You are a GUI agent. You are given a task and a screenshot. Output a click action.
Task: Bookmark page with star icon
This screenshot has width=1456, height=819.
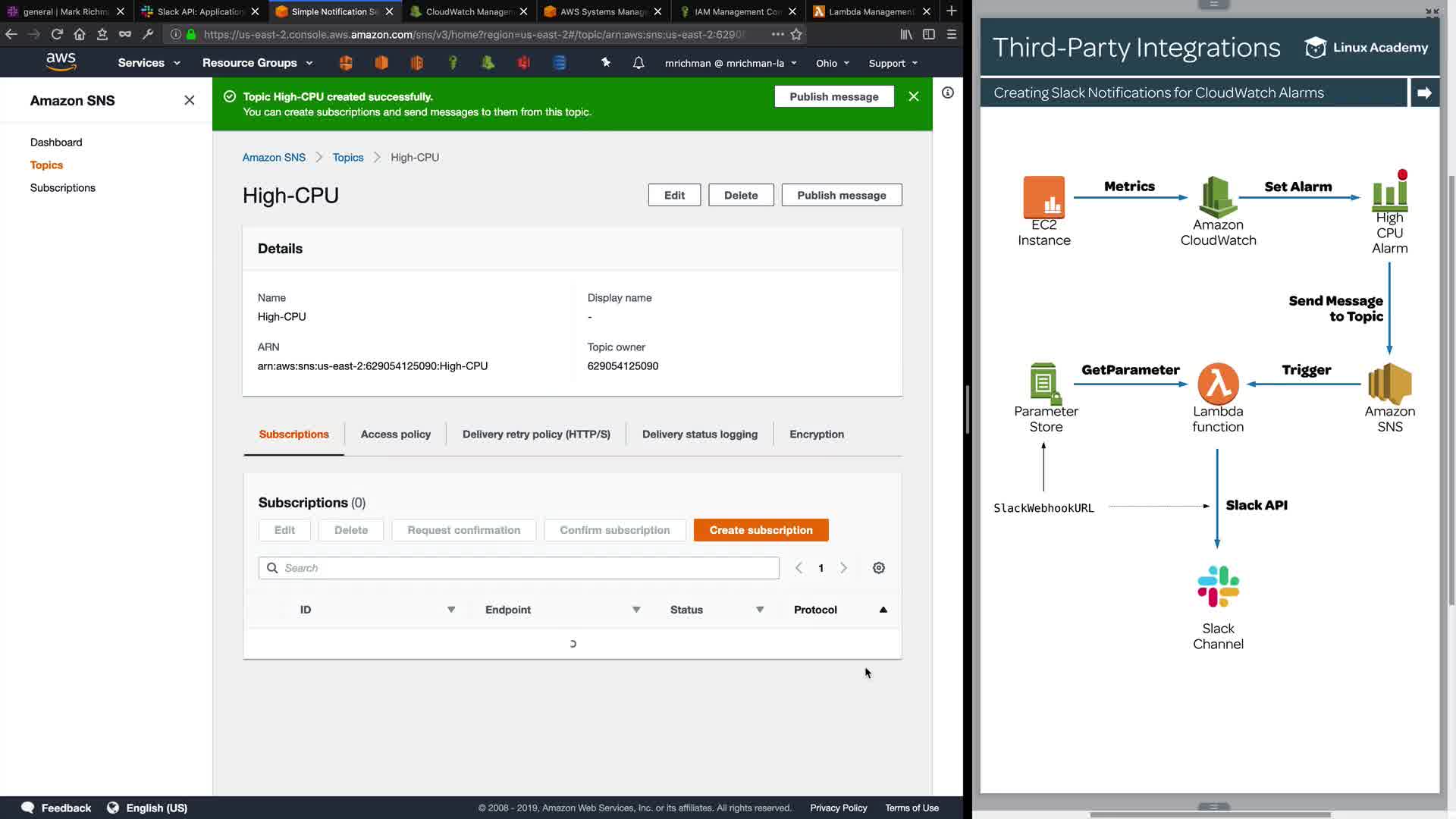(796, 34)
